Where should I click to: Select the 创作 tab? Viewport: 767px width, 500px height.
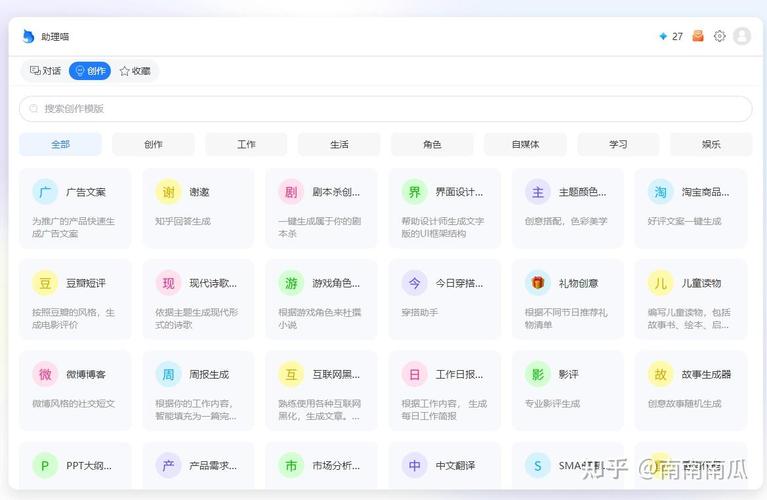tap(90, 71)
